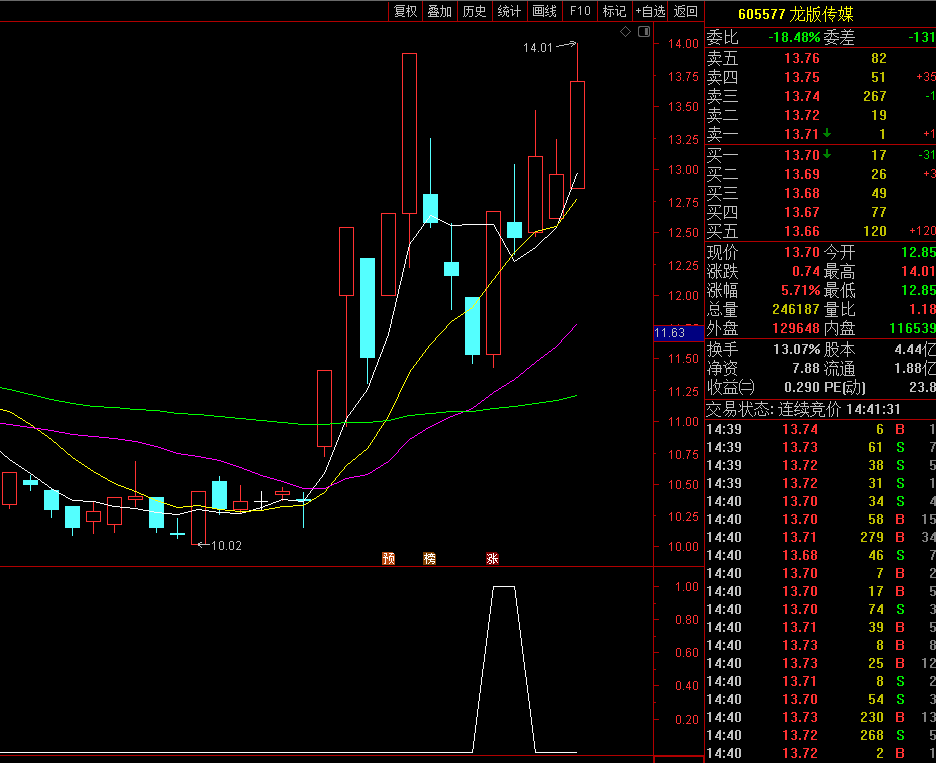Click 卖二 price 13.72
Image resolution: width=936 pixels, height=763 pixels.
[x=802, y=115]
